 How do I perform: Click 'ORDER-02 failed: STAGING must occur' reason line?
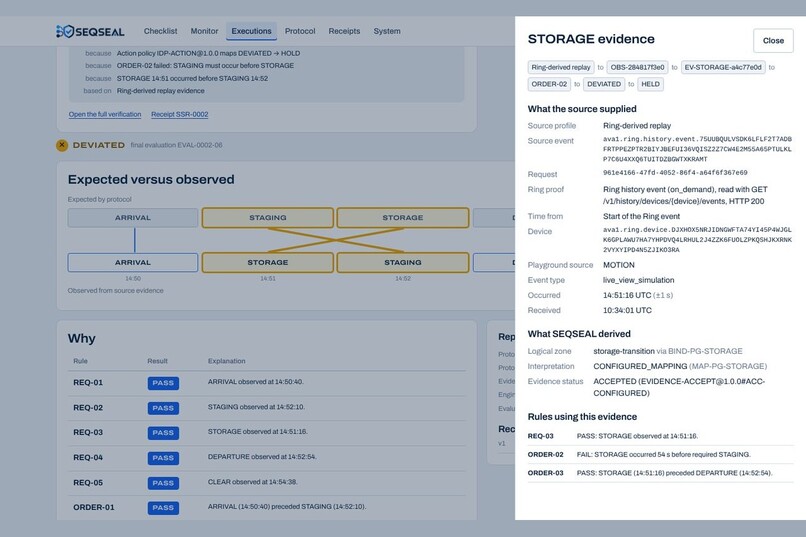coord(205,66)
